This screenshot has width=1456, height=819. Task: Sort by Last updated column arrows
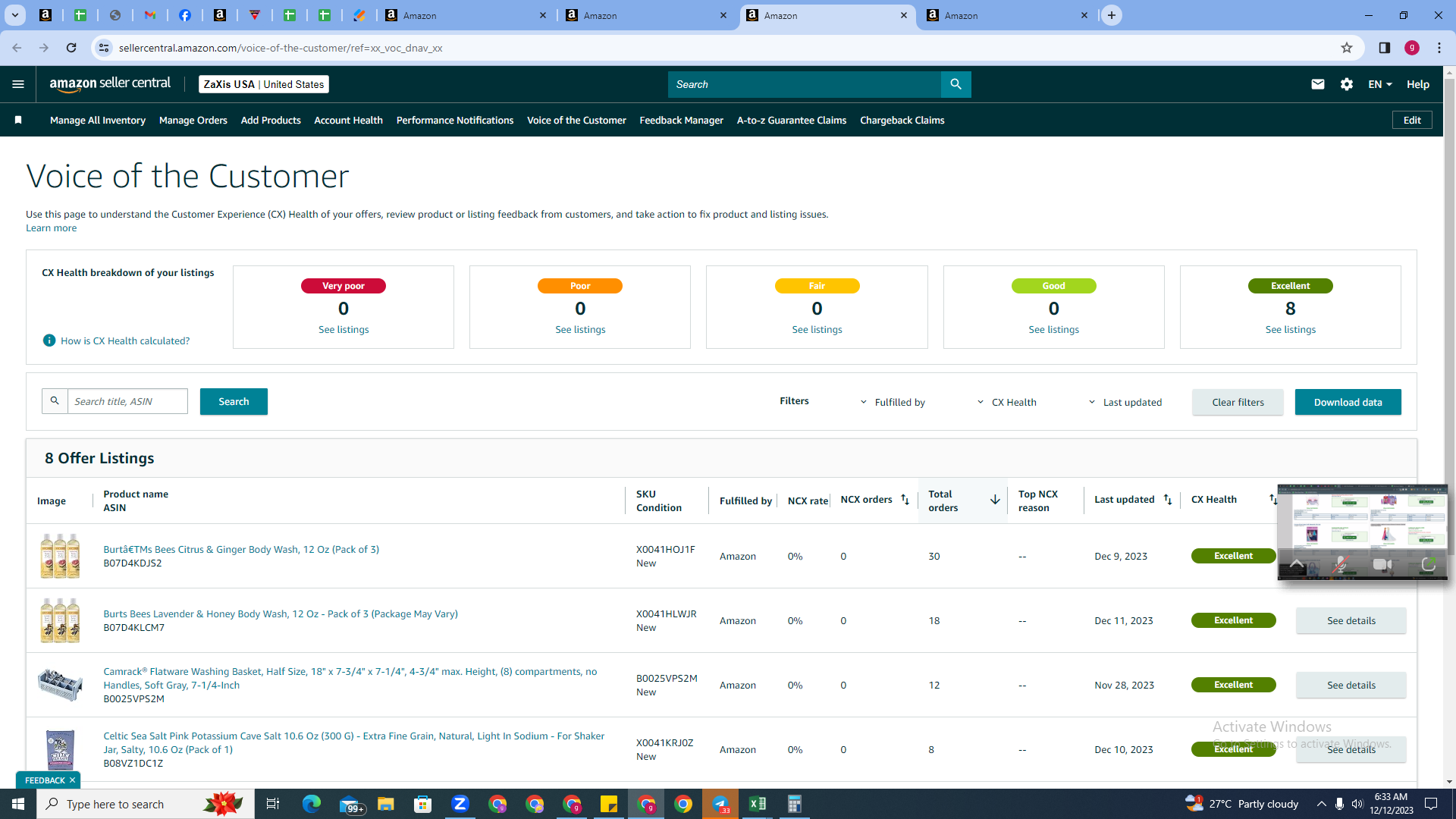(x=1168, y=500)
